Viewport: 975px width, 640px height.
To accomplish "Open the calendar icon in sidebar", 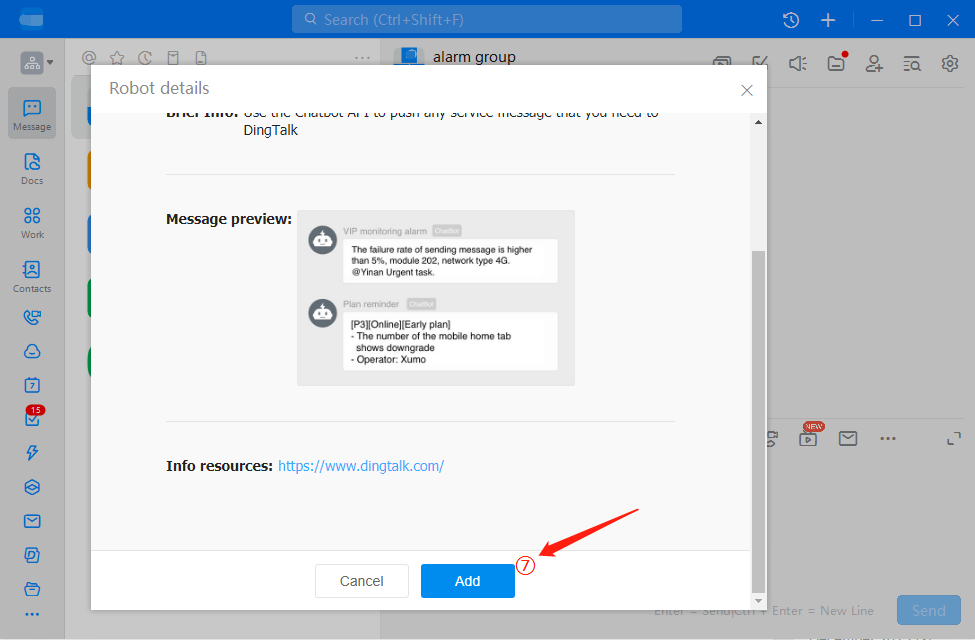I will coord(32,385).
